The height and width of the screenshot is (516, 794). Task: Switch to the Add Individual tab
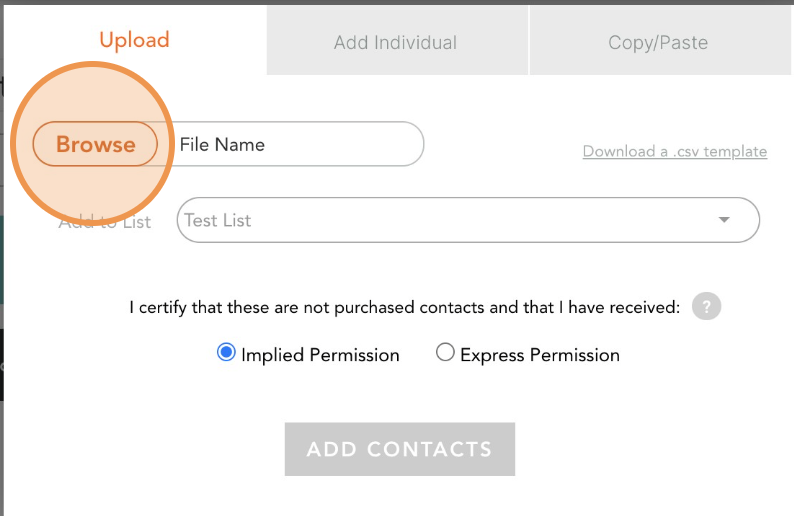397,41
